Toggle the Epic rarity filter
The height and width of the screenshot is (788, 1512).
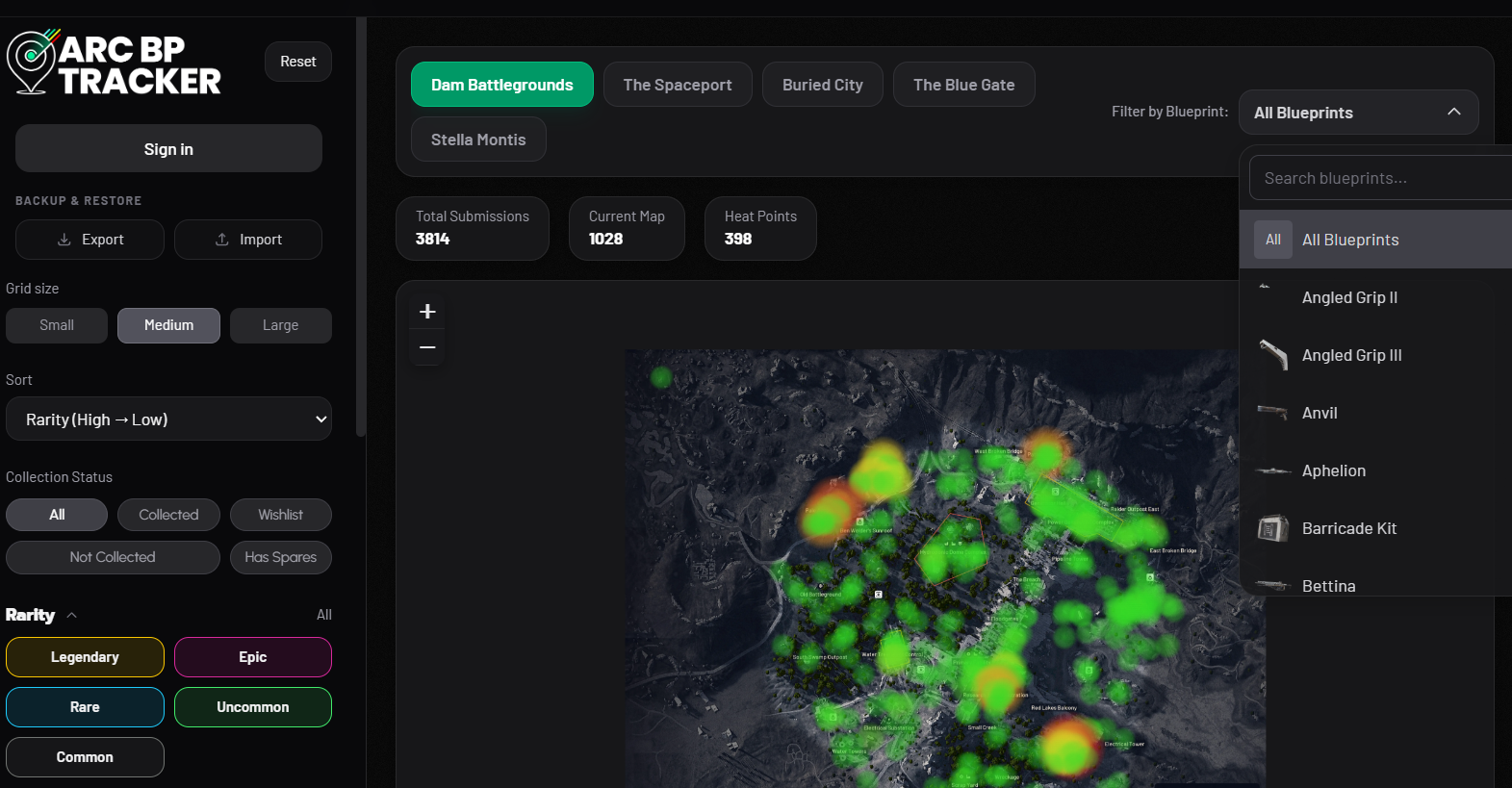coord(253,657)
